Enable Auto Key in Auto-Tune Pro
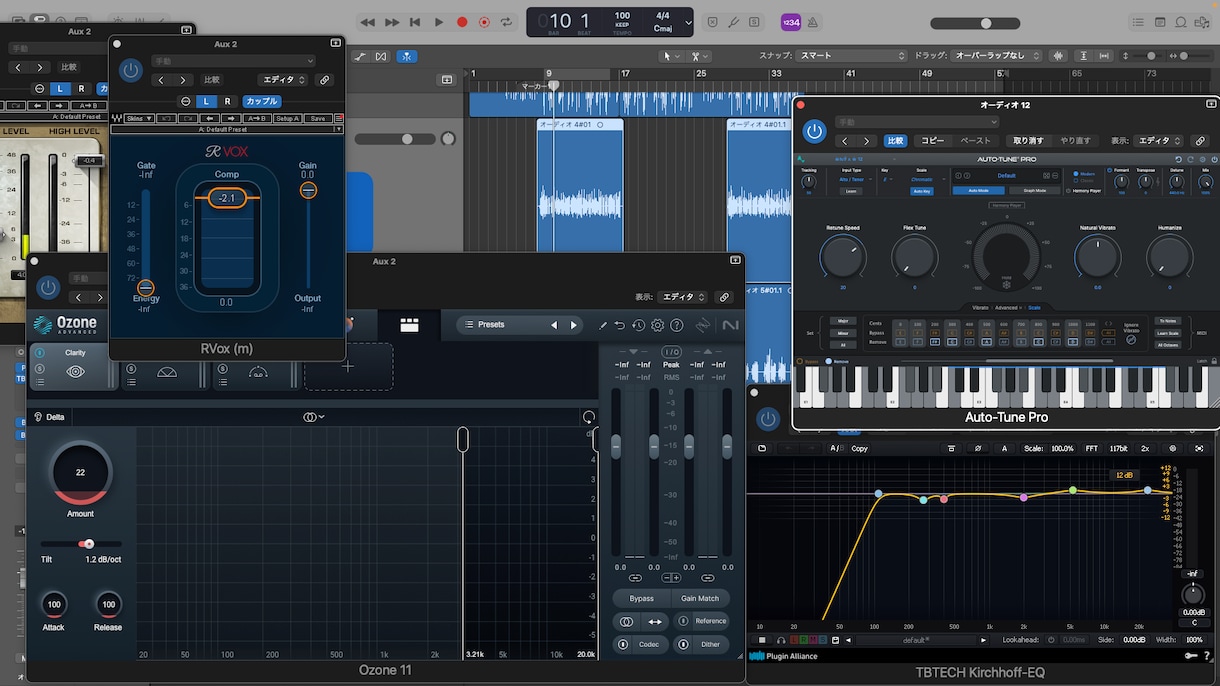The image size is (1220, 686). [x=921, y=190]
